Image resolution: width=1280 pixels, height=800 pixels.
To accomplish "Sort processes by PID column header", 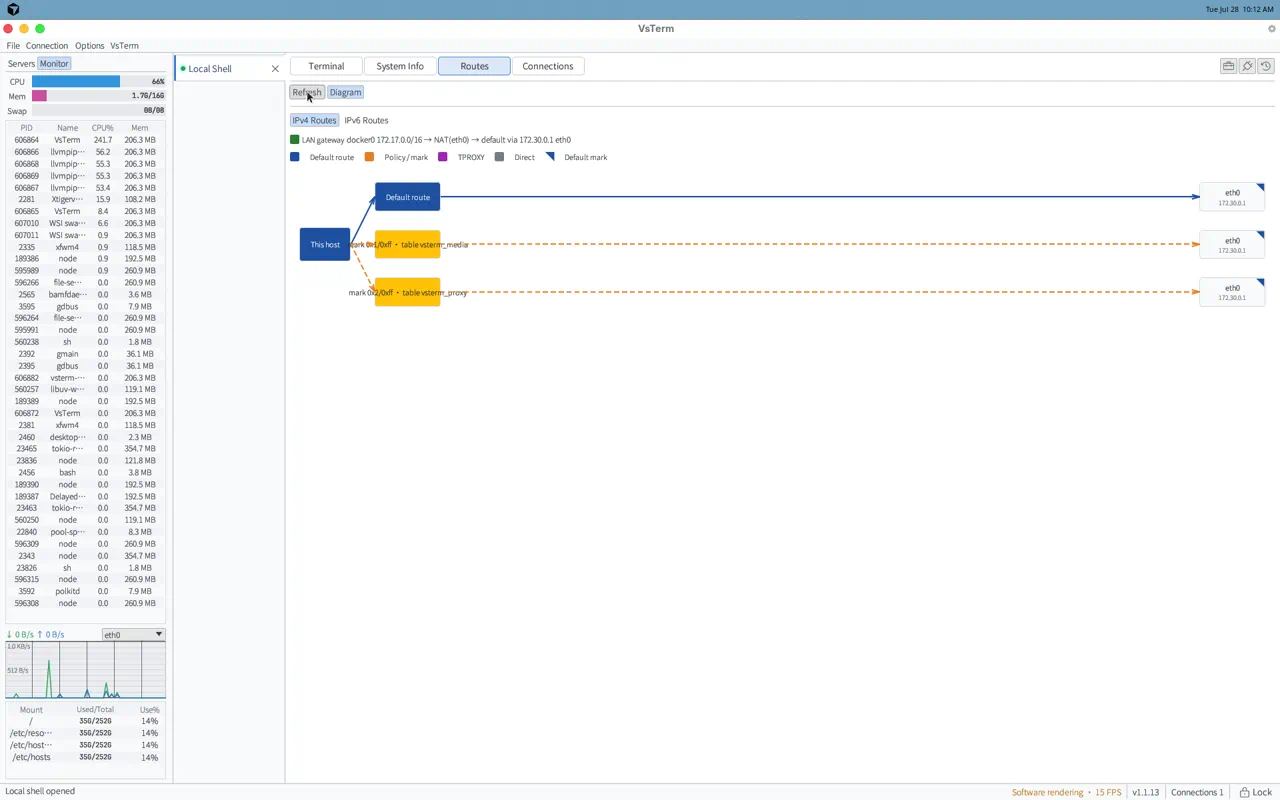I will tap(27, 128).
